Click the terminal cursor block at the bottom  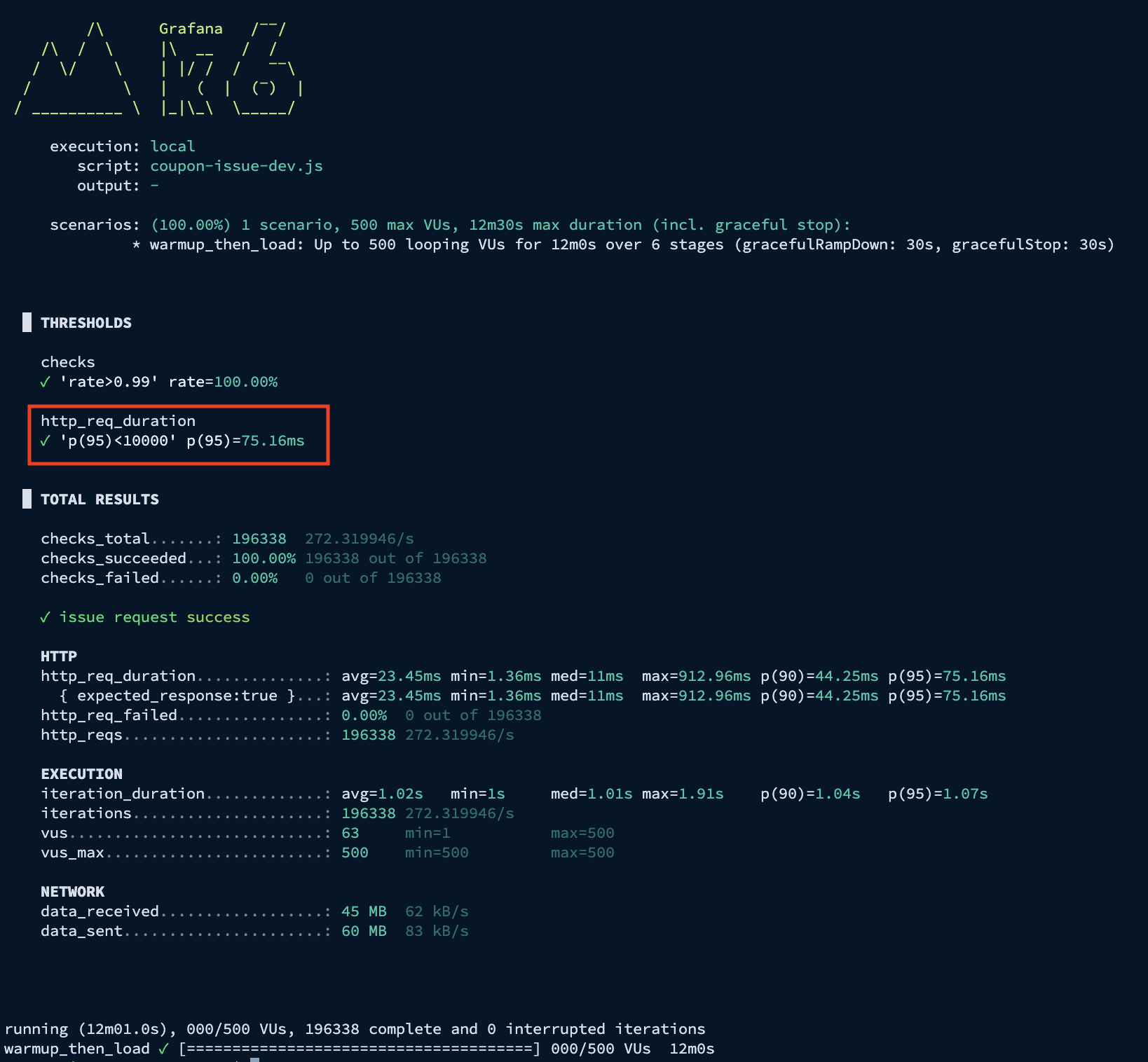coord(255,1059)
